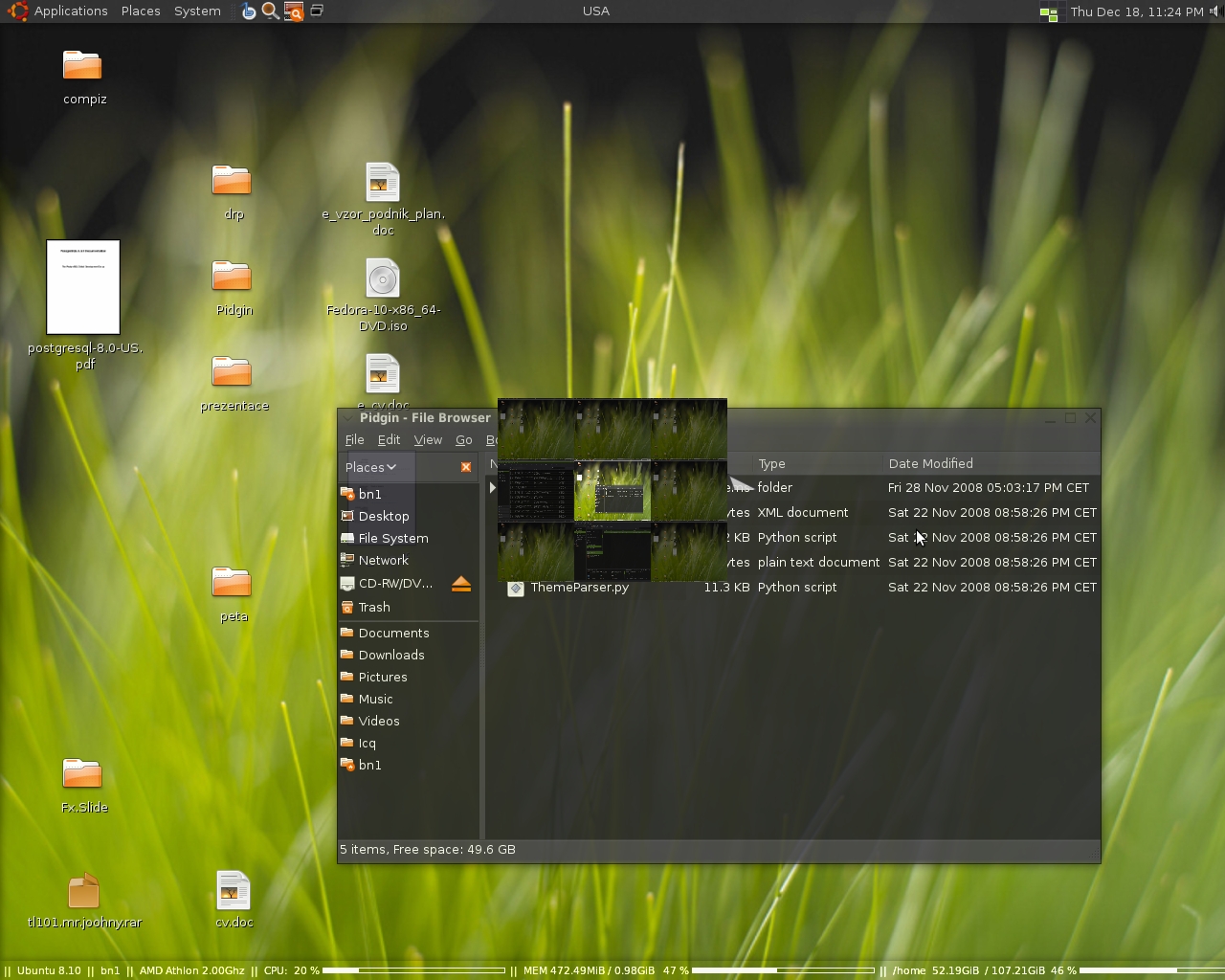
Task: Open the Places menu in top panel
Action: [141, 11]
